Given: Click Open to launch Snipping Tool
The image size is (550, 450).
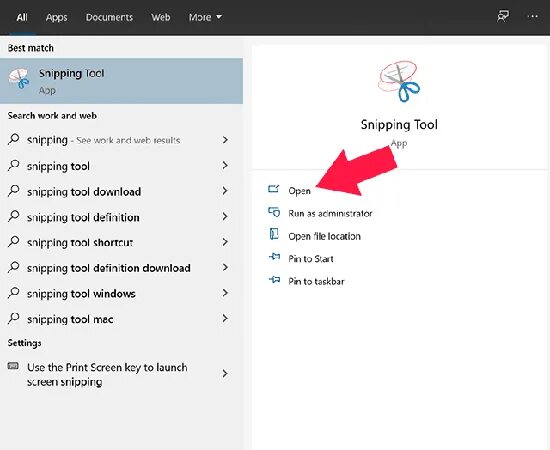Looking at the screenshot, I should tap(299, 191).
